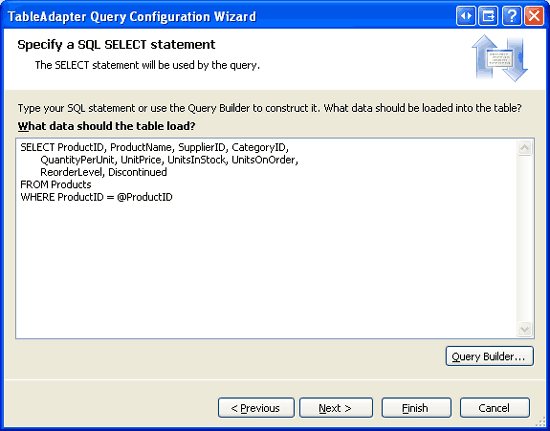Click the SQL box scrollbar down arrow
Image resolution: width=550 pixels, height=431 pixels.
tap(525, 329)
